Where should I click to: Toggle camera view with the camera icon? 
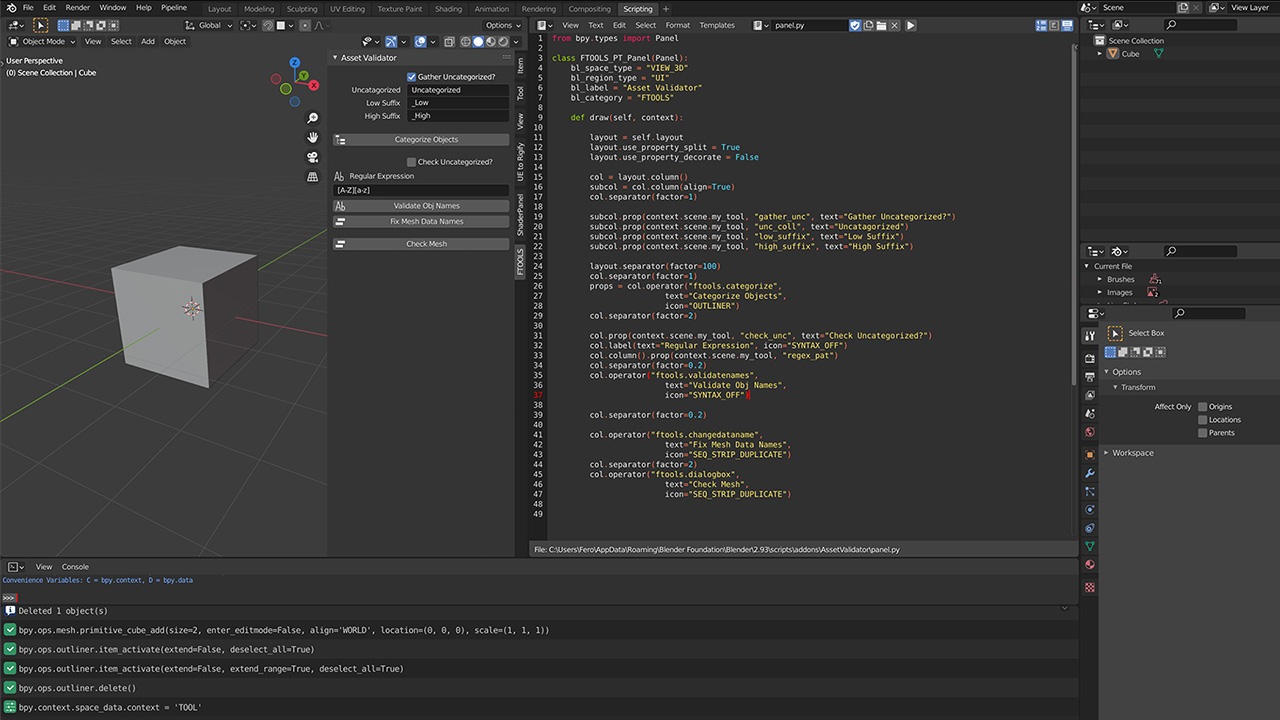(312, 157)
